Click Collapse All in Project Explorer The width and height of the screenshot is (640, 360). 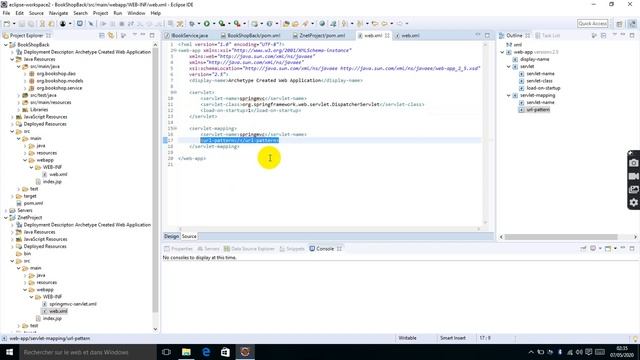tap(102, 36)
